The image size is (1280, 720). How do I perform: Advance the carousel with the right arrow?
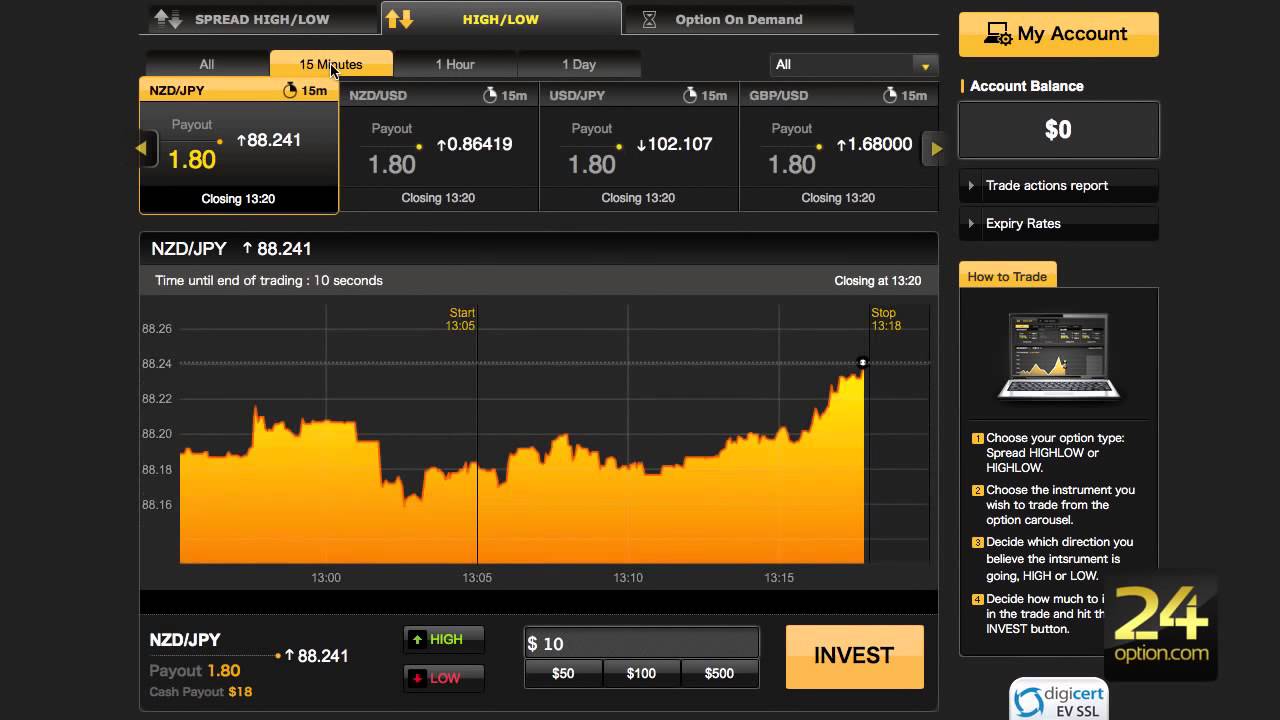[936, 149]
